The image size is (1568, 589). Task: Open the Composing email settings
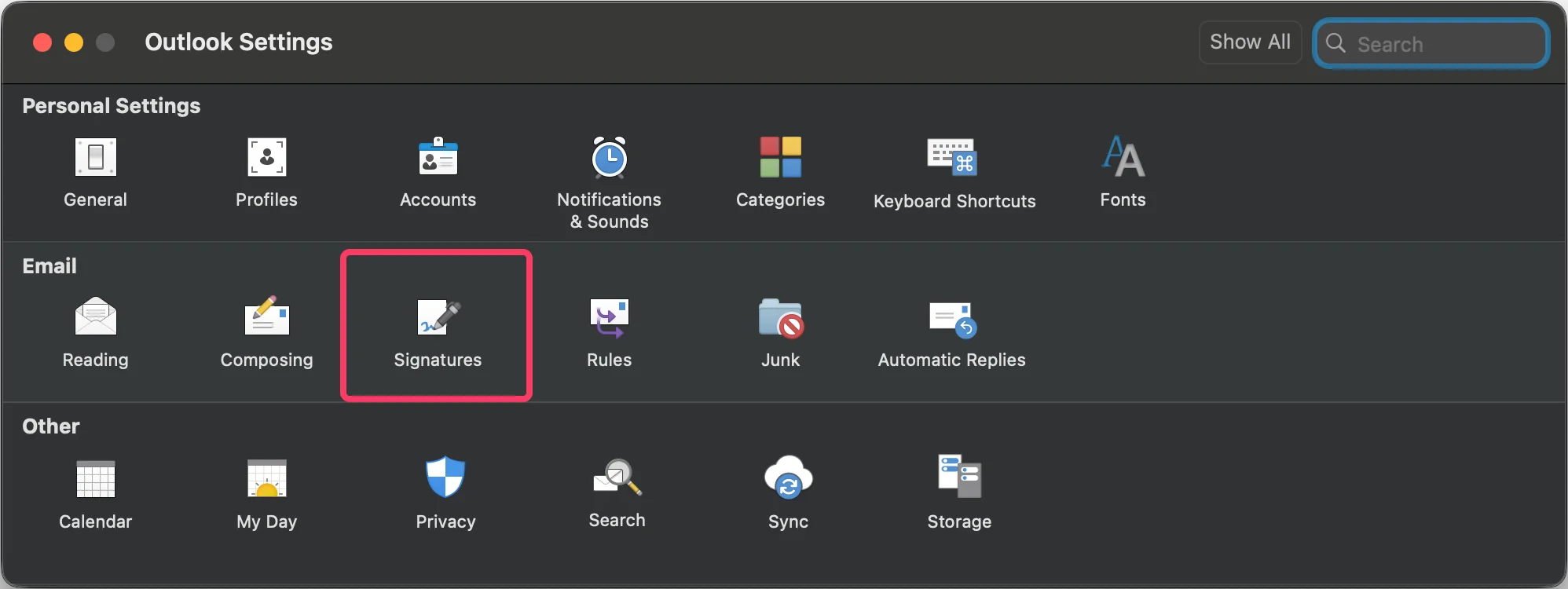click(x=266, y=332)
